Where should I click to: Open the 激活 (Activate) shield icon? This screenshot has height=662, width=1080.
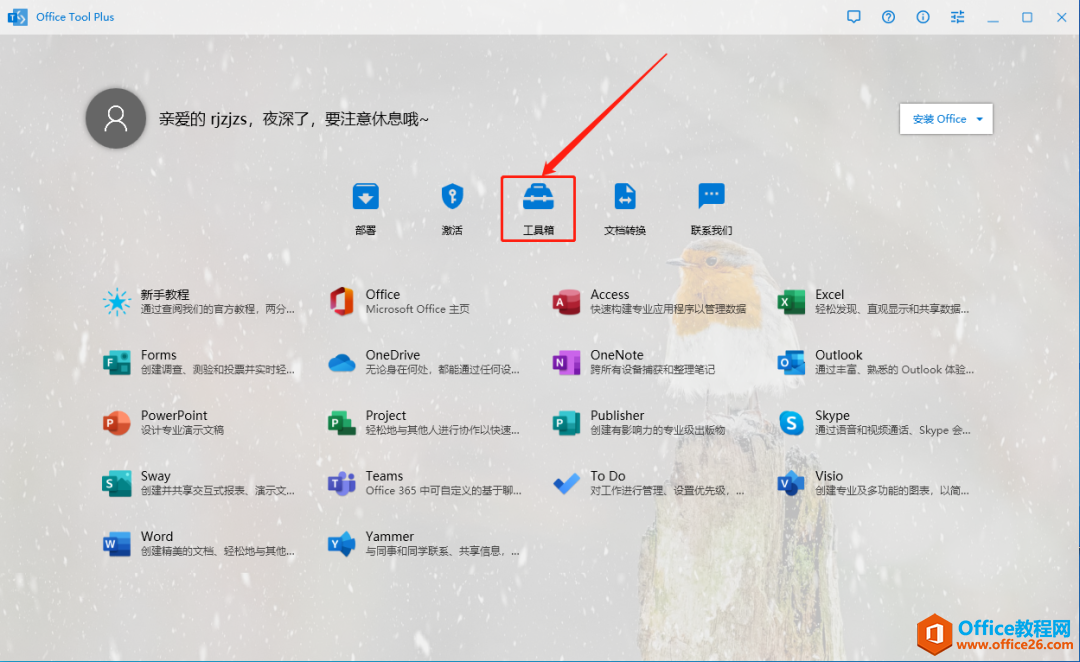pyautogui.click(x=452, y=197)
